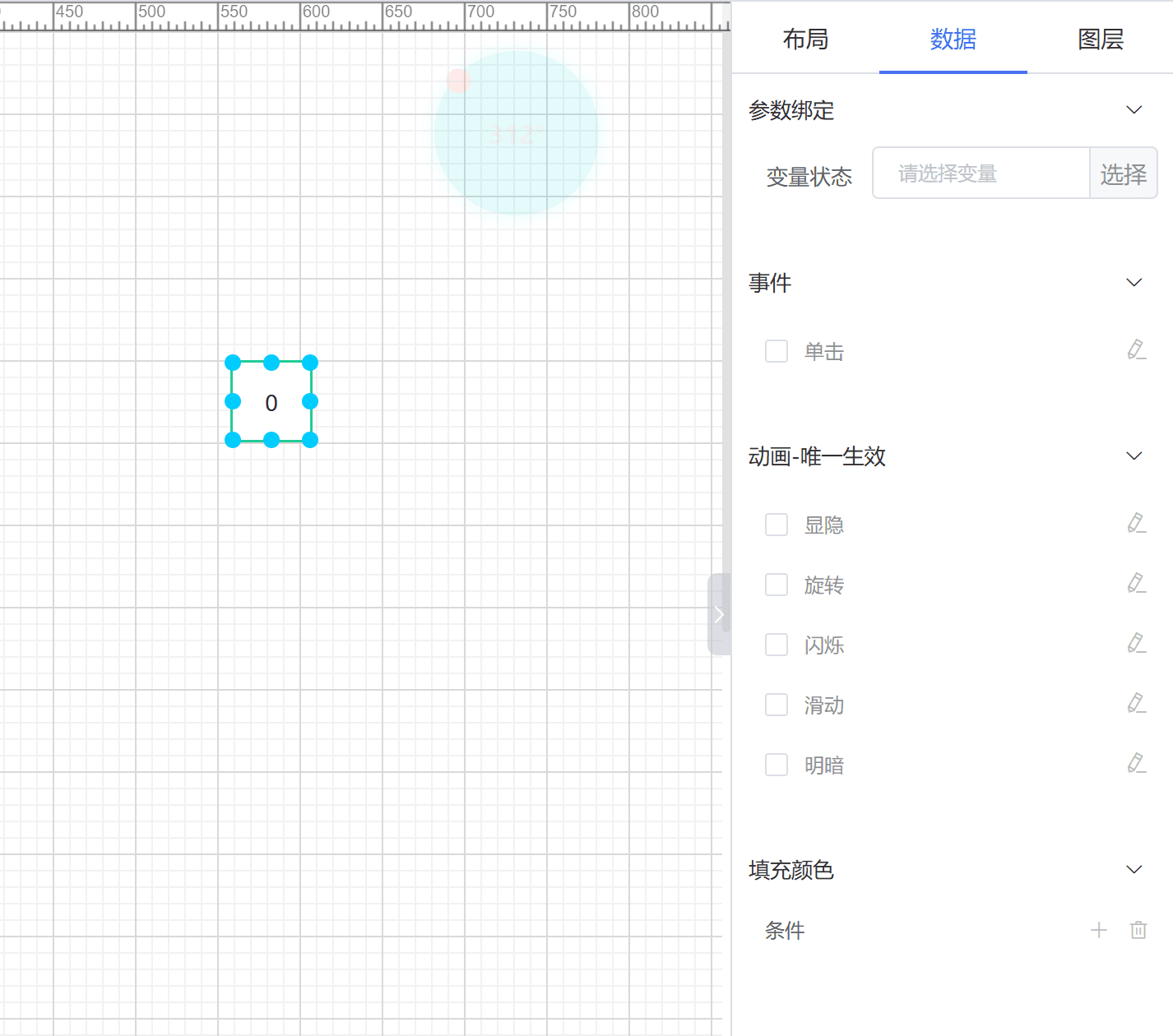The image size is (1173, 1036).
Task: Switch to the 数据 tab
Action: pos(953,39)
